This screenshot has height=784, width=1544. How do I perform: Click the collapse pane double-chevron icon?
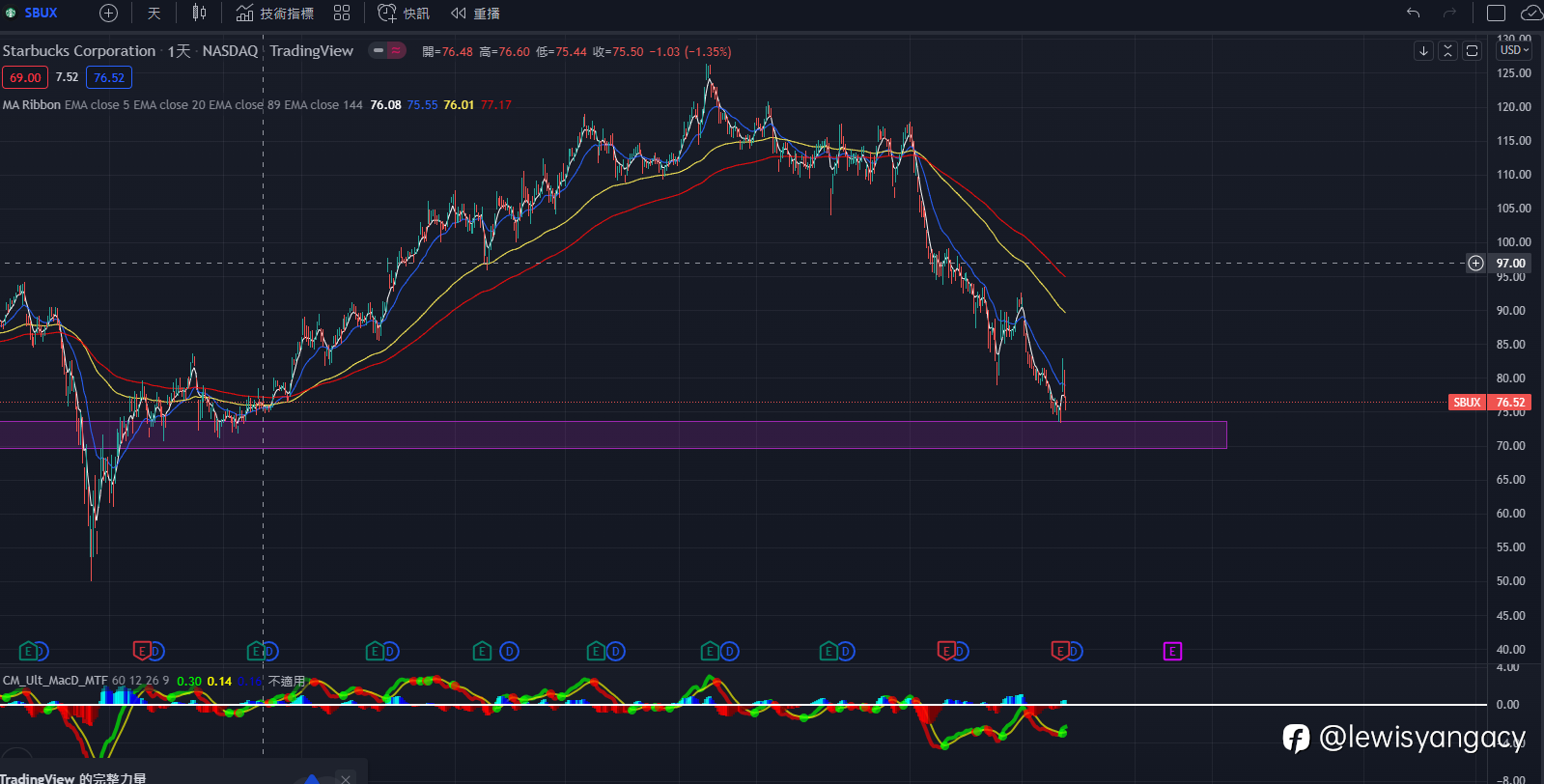tap(1447, 51)
